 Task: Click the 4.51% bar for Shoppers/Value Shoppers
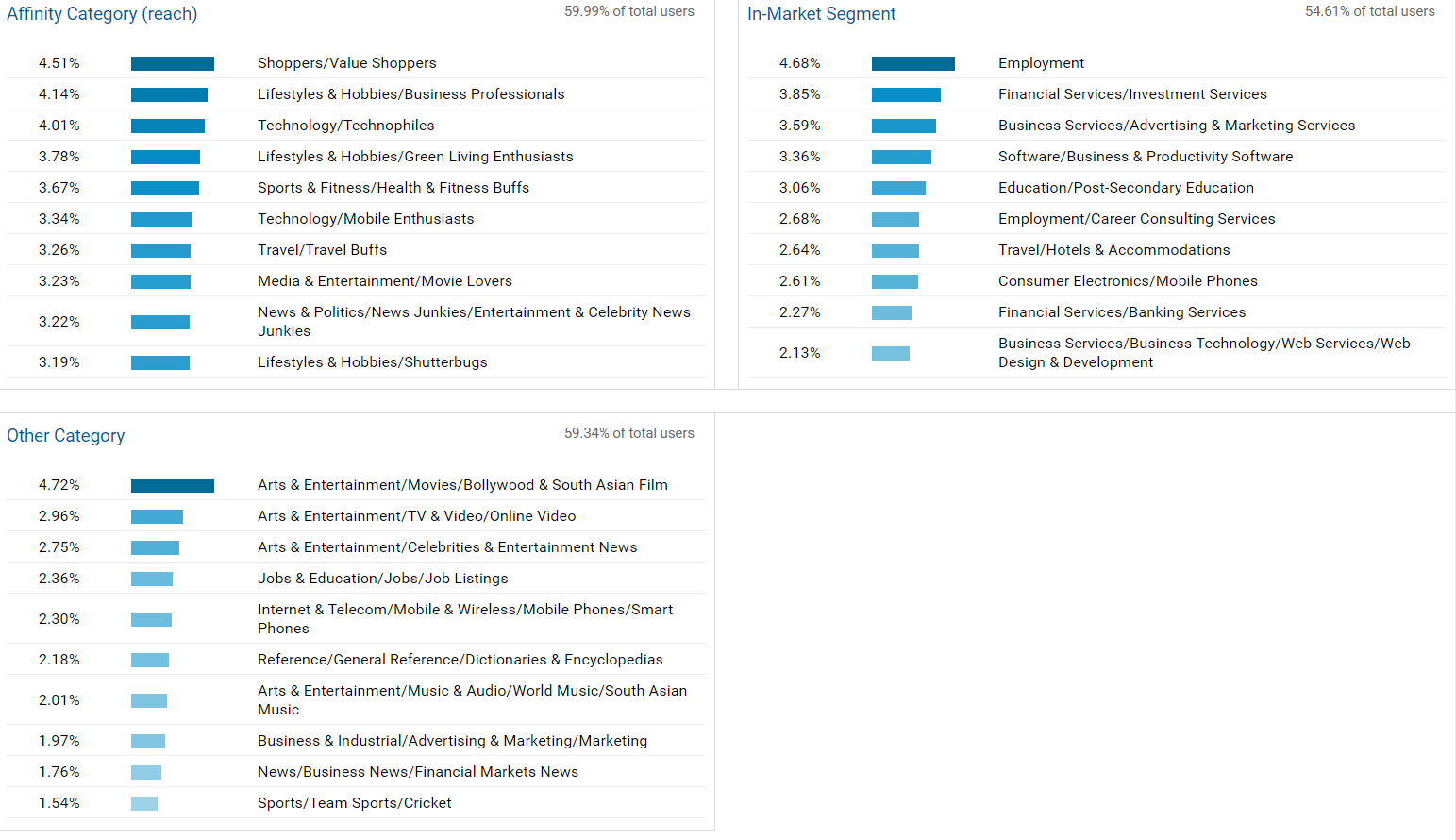(173, 63)
